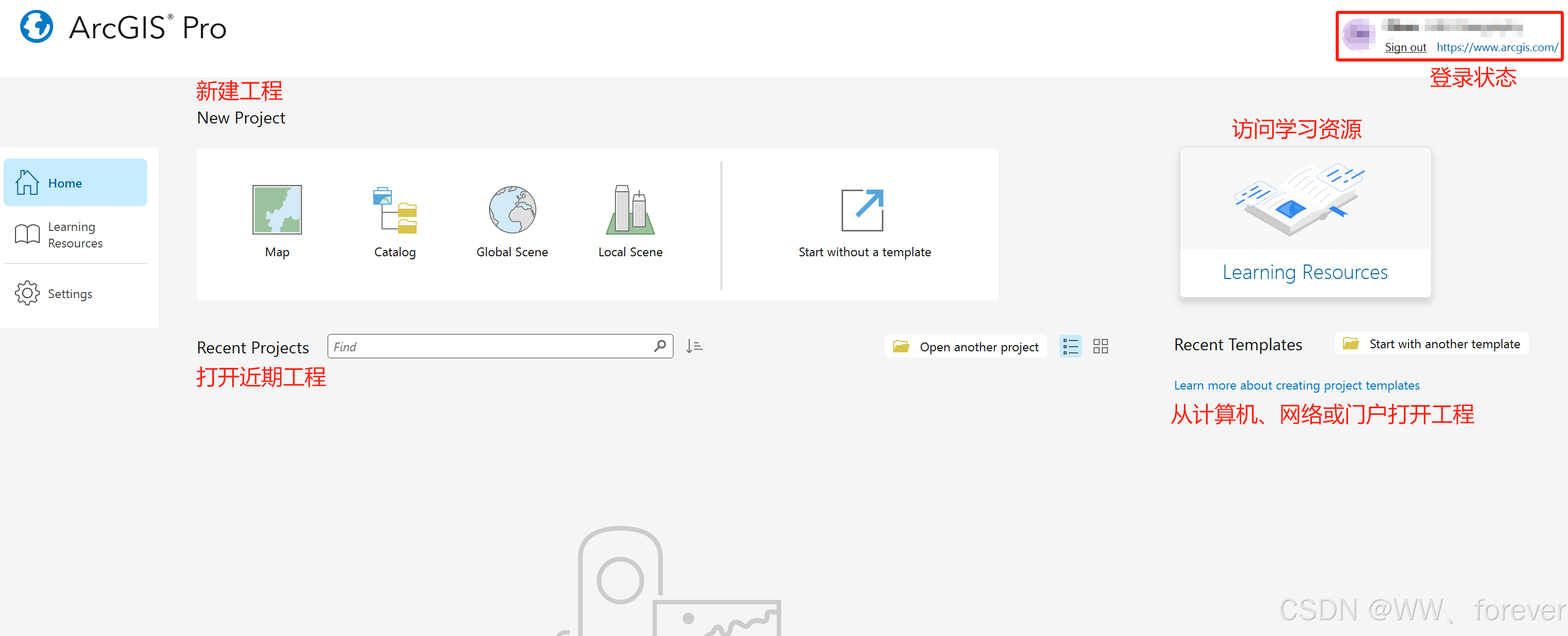Click the Learning Resources menu item
Viewport: 1568px width, 636px height.
click(75, 235)
